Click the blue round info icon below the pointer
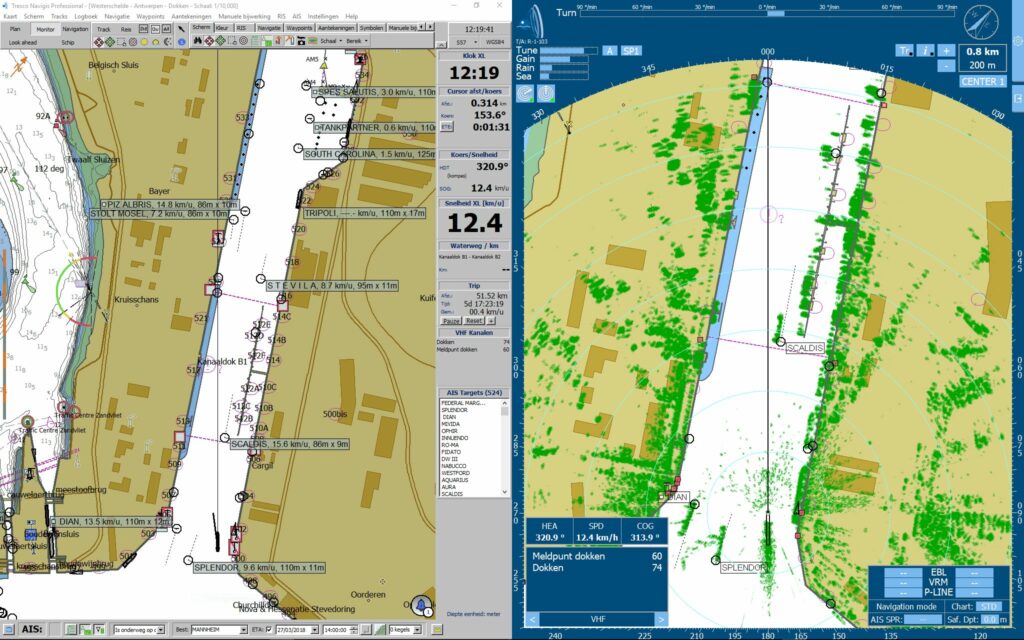 [x=182, y=42]
